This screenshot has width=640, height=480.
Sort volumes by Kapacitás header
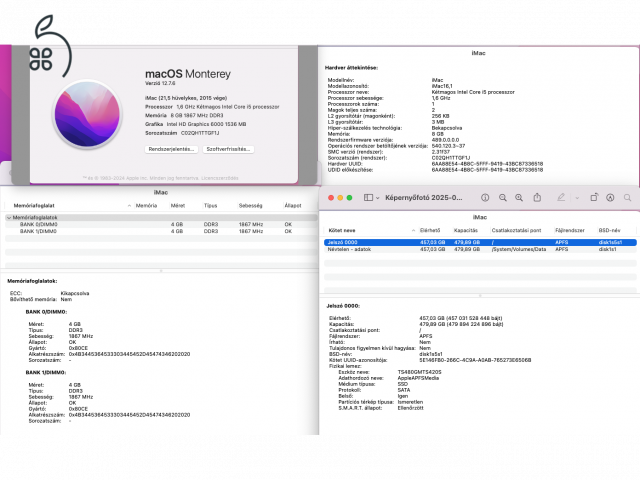coord(466,231)
